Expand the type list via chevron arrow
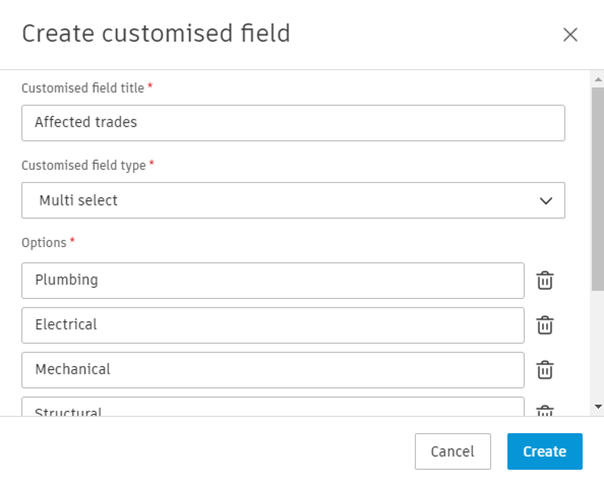This screenshot has width=604, height=484. [x=546, y=200]
